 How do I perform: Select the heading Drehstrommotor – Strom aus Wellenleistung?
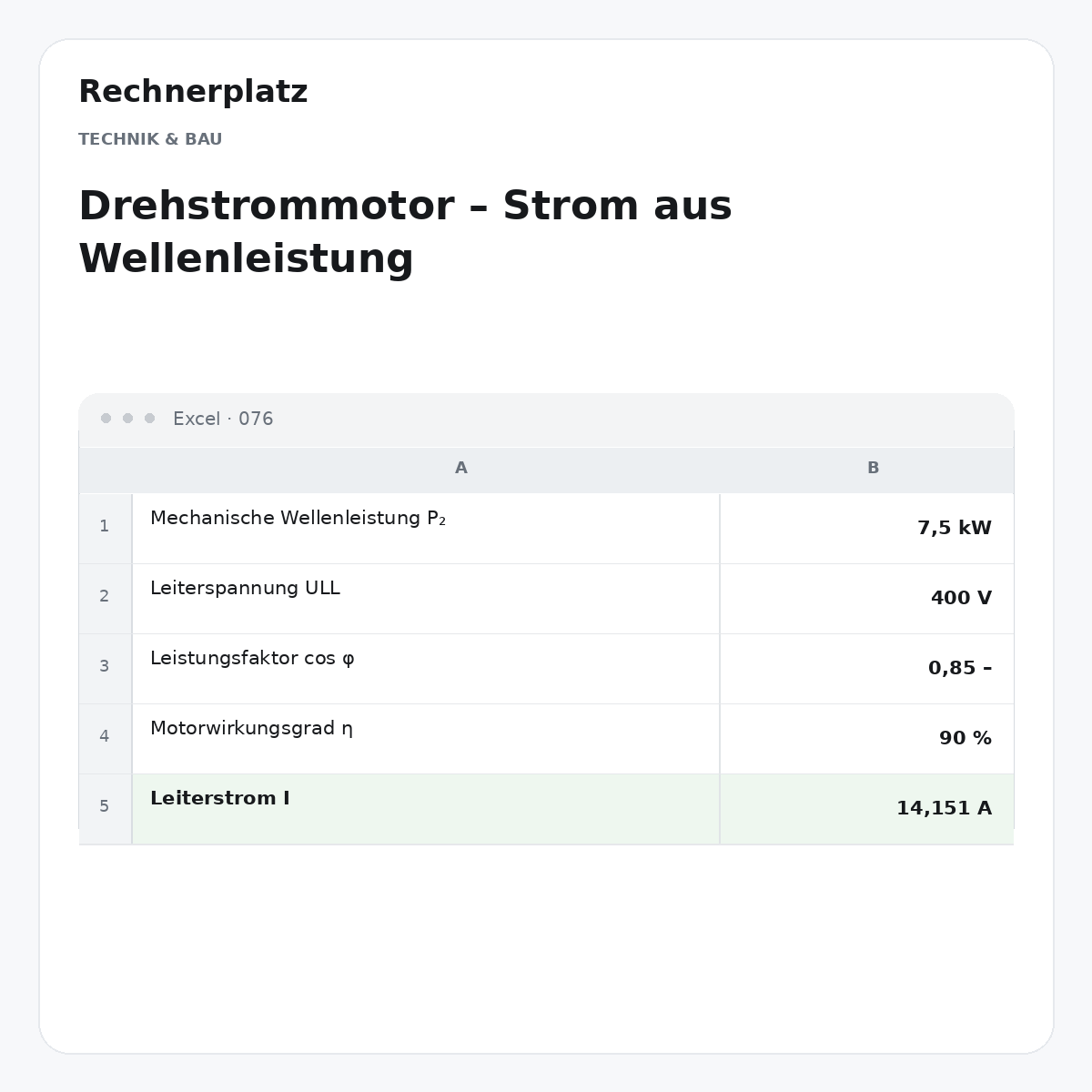point(405,232)
